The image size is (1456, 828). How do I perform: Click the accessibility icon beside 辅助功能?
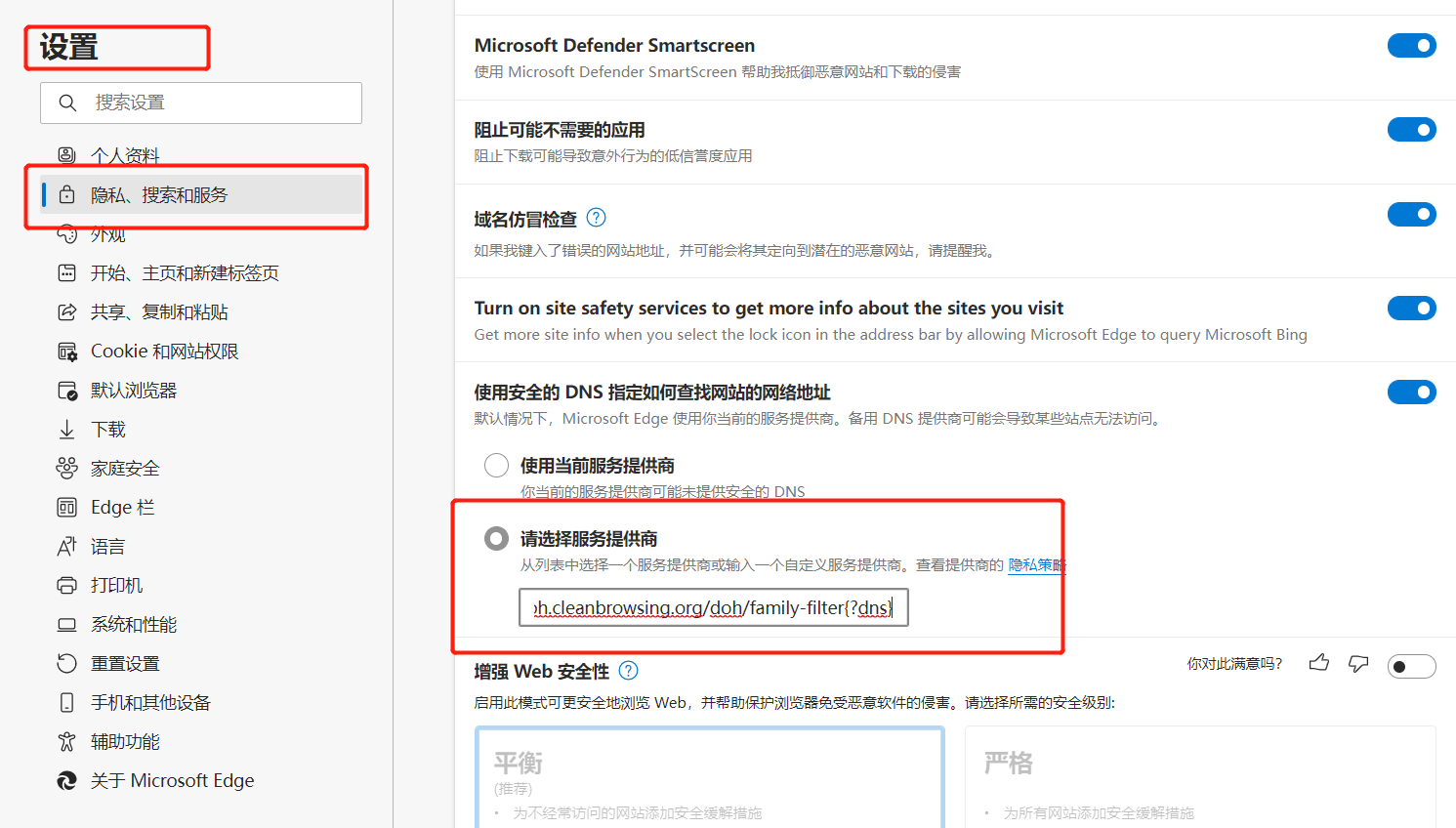point(66,741)
